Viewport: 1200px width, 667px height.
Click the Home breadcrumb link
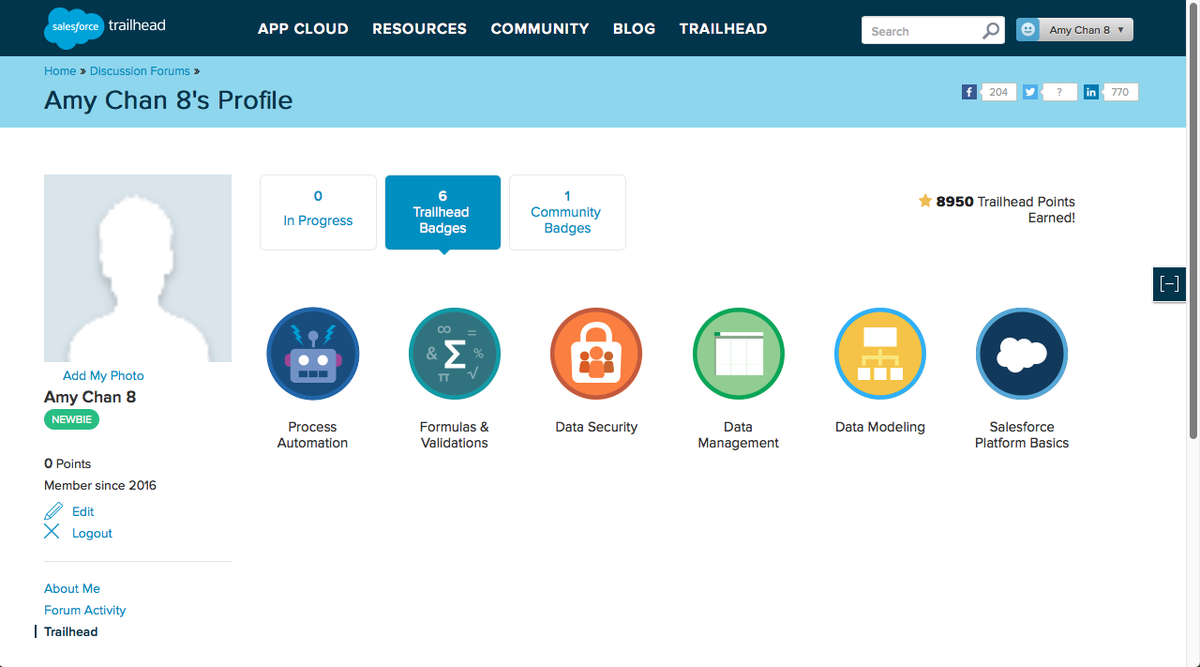pyautogui.click(x=60, y=71)
